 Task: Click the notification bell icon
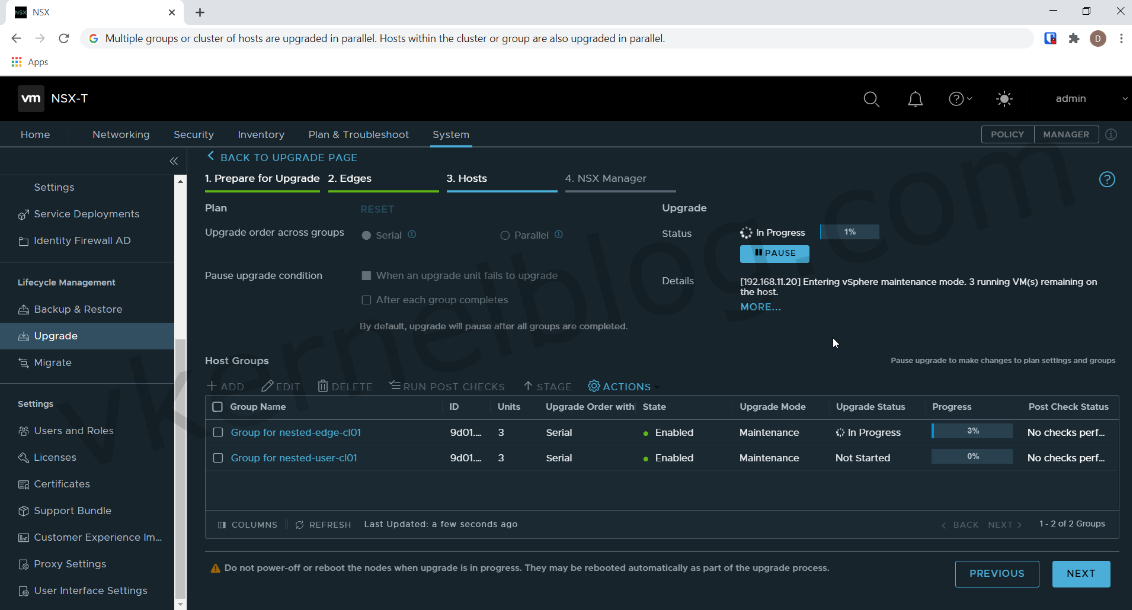tap(915, 98)
